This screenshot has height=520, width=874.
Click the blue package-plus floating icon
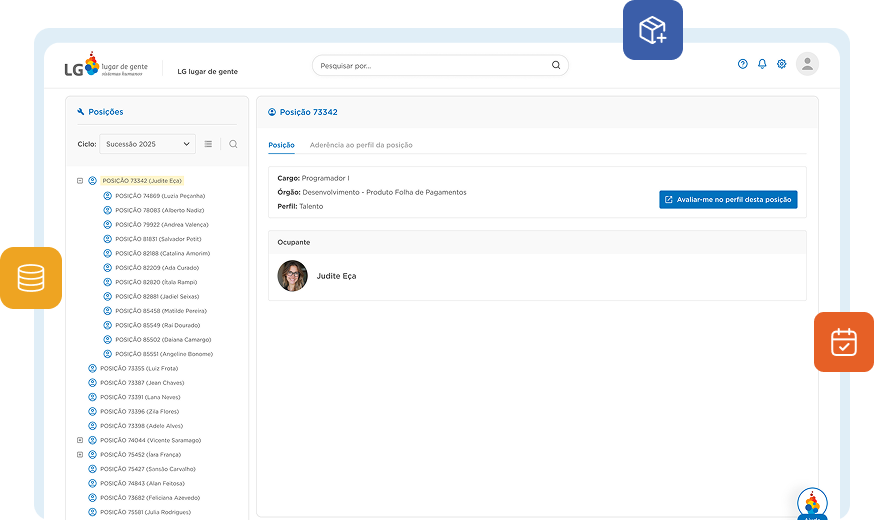tap(653, 30)
